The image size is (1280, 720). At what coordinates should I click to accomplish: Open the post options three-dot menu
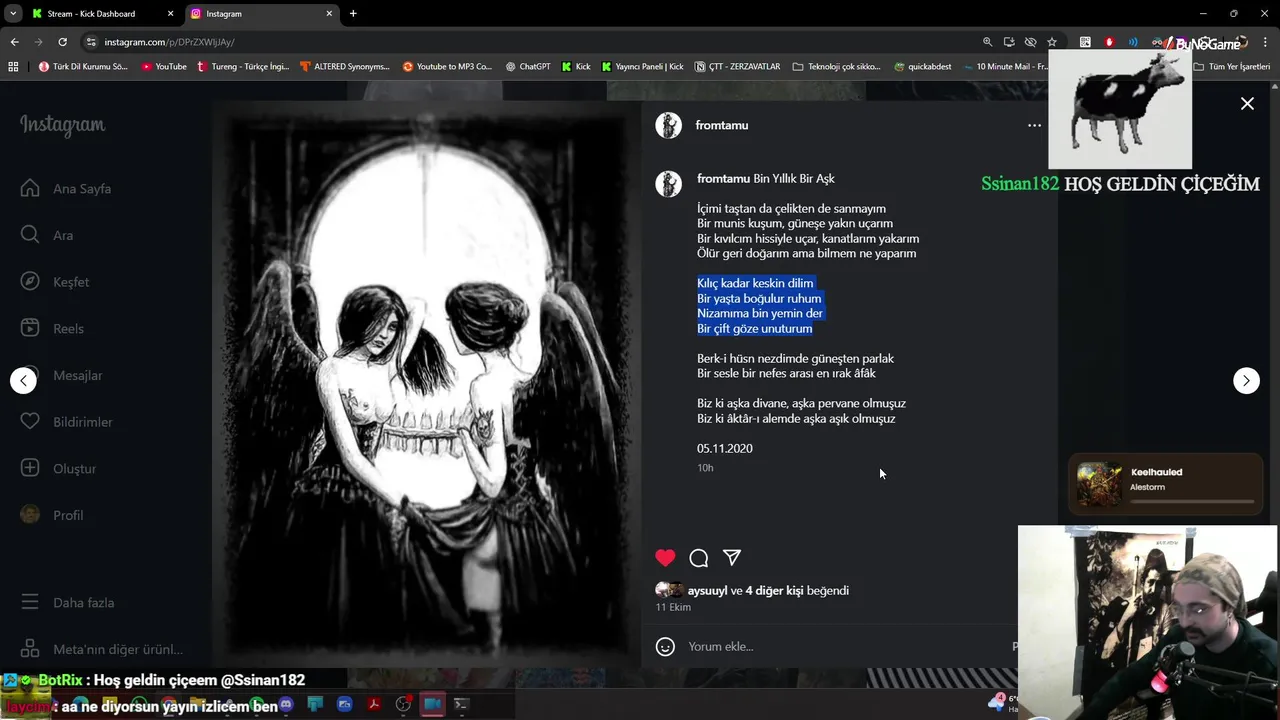tap(1034, 125)
